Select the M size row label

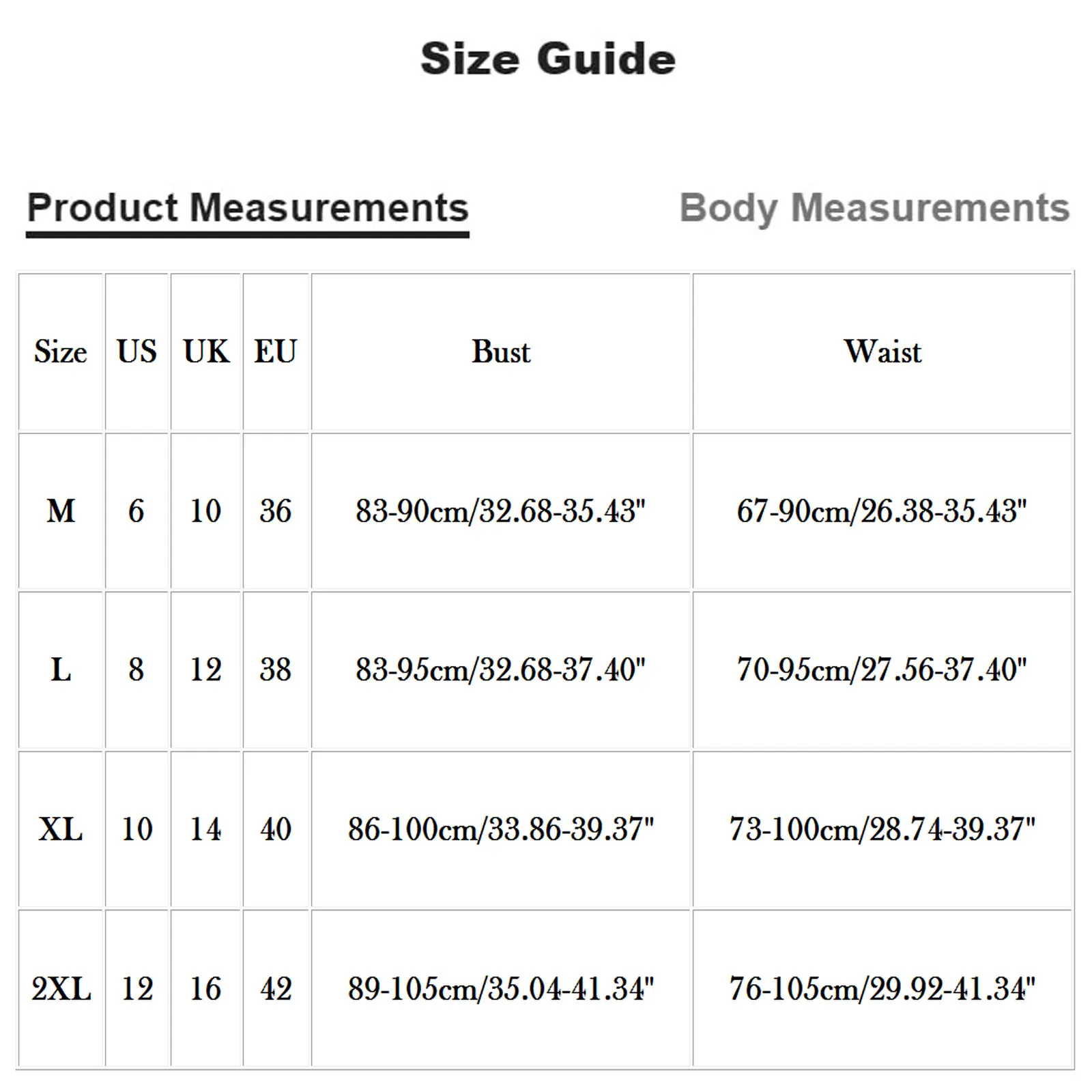(x=61, y=511)
